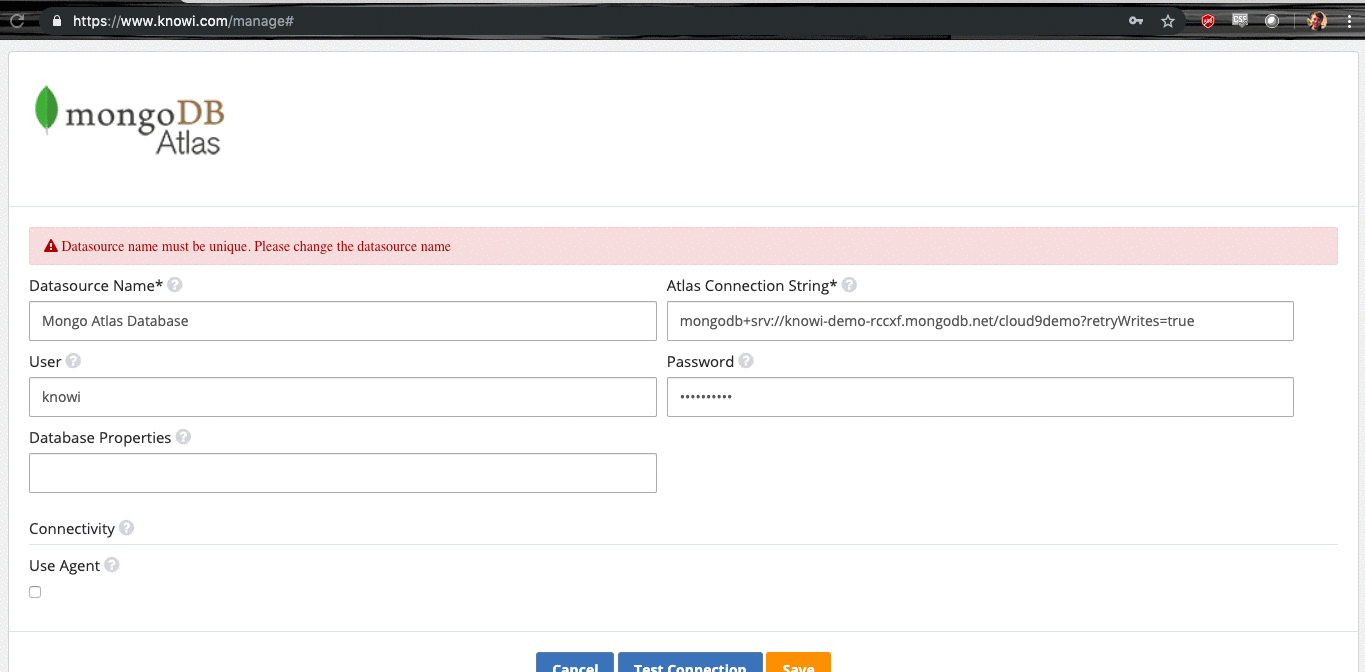Click help icon next to Connectivity
The height and width of the screenshot is (672, 1365).
[127, 528]
